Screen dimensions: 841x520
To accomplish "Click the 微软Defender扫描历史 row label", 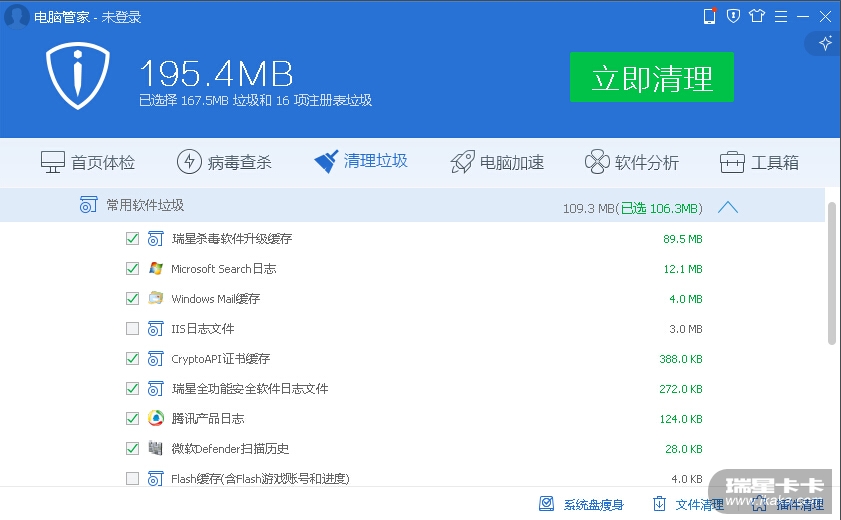I will point(230,449).
